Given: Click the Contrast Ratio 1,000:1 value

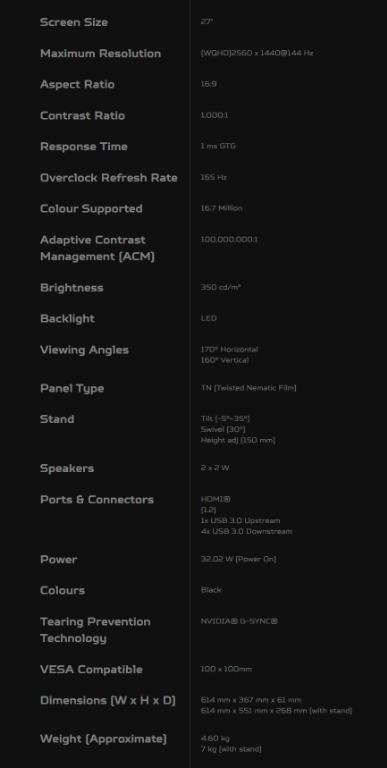Looking at the screenshot, I should (215, 115).
